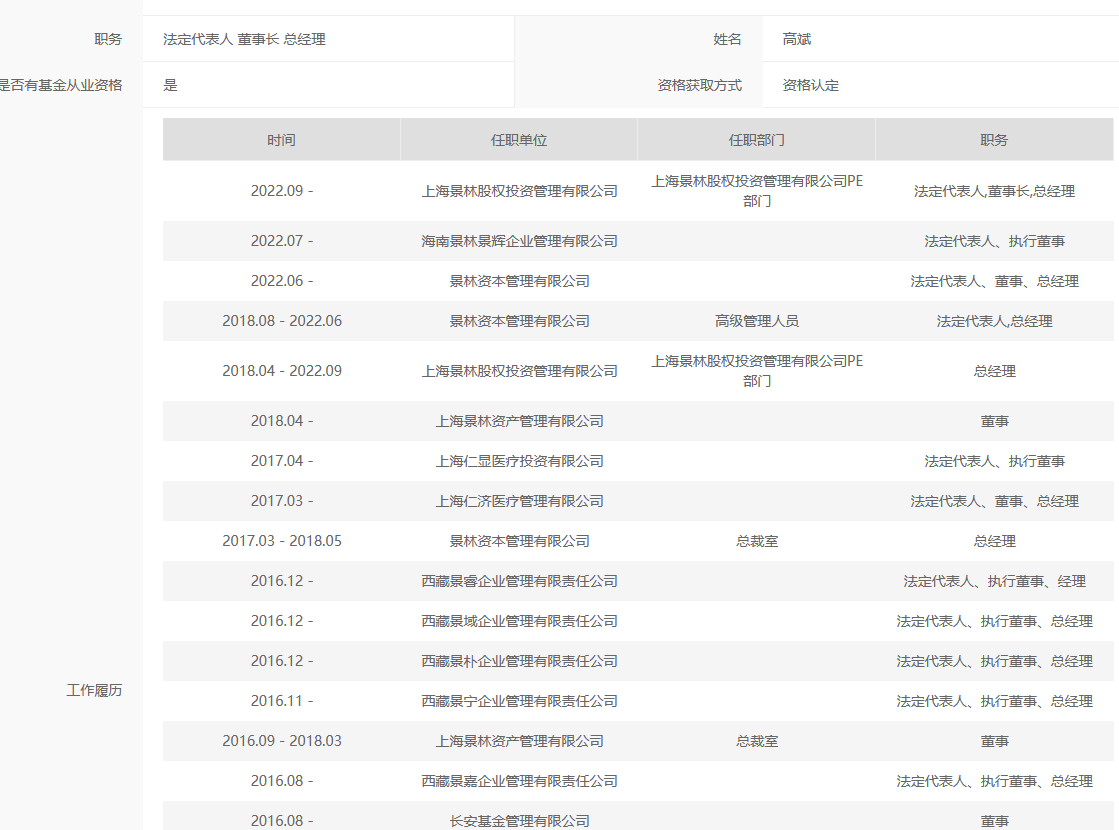Select the 西藏景域企业管理有限责任公司 row
1119x830 pixels.
pos(519,621)
